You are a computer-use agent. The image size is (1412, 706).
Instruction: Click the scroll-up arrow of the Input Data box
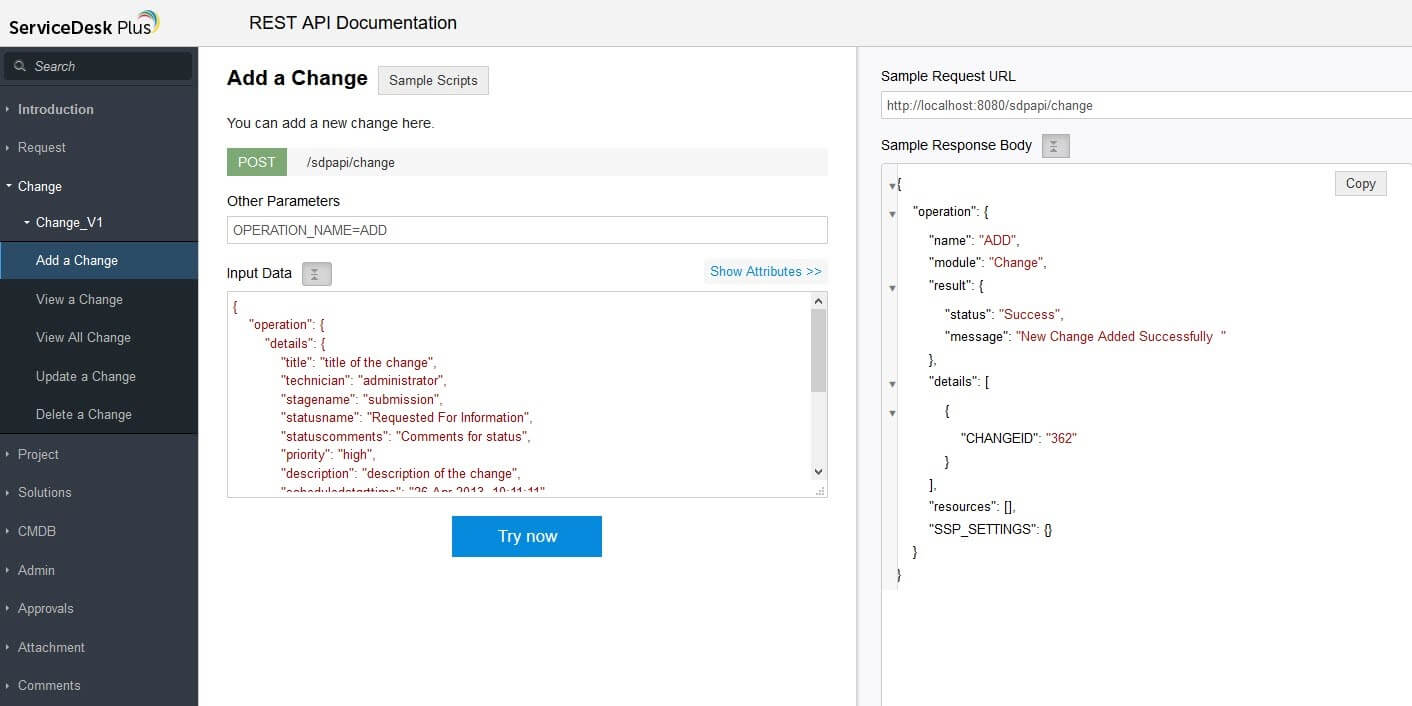tap(818, 300)
